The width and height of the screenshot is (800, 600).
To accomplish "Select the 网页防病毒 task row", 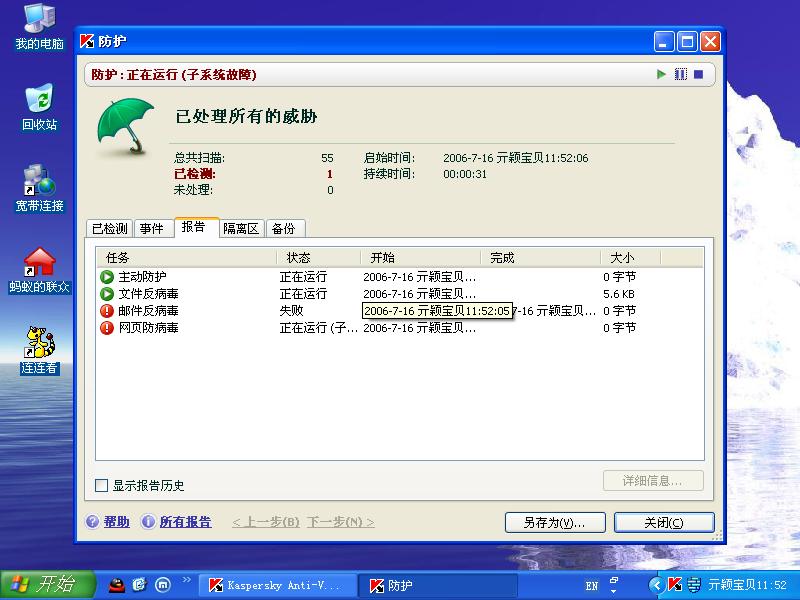I will [399, 328].
